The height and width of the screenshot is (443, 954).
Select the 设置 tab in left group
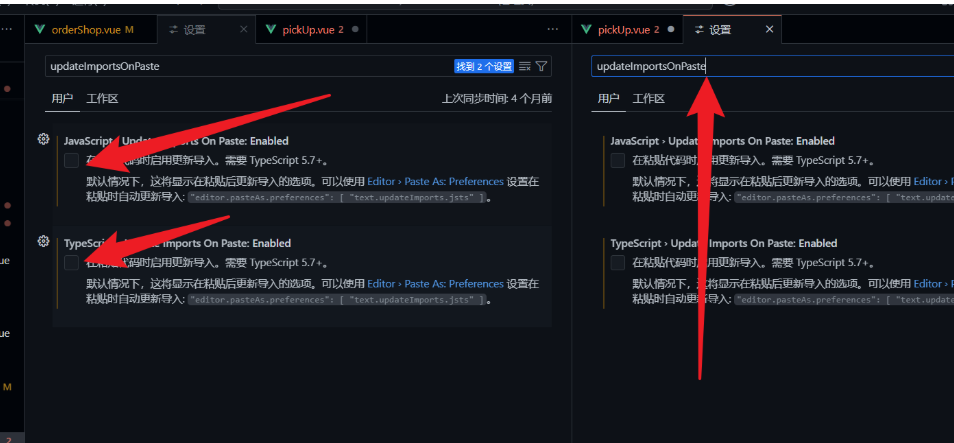pyautogui.click(x=206, y=29)
